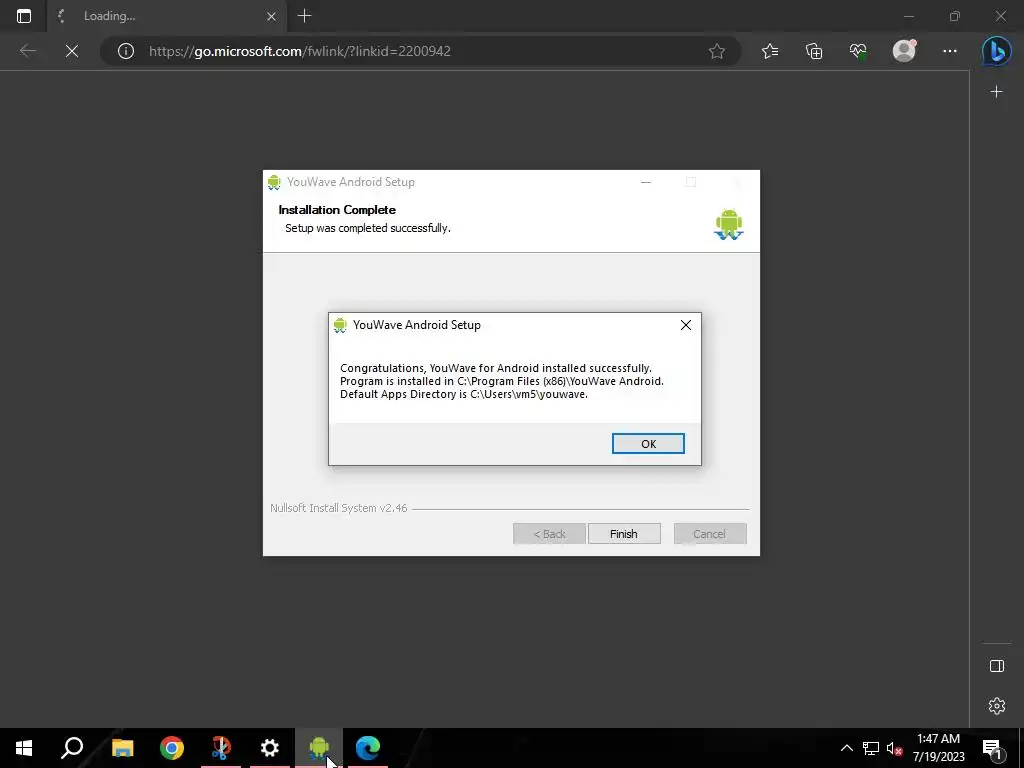This screenshot has height=768, width=1024.
Task: Open Windows search on taskbar
Action: click(x=72, y=748)
